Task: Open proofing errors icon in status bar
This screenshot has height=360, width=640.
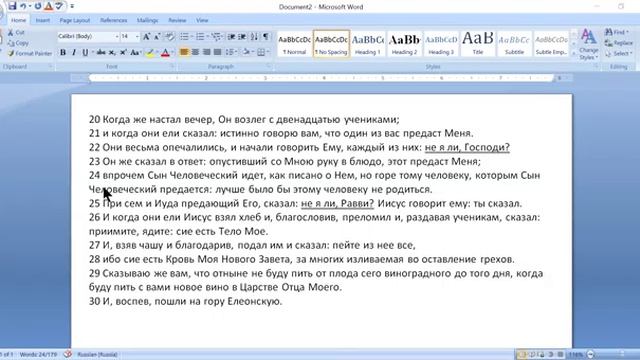Action: [68, 354]
